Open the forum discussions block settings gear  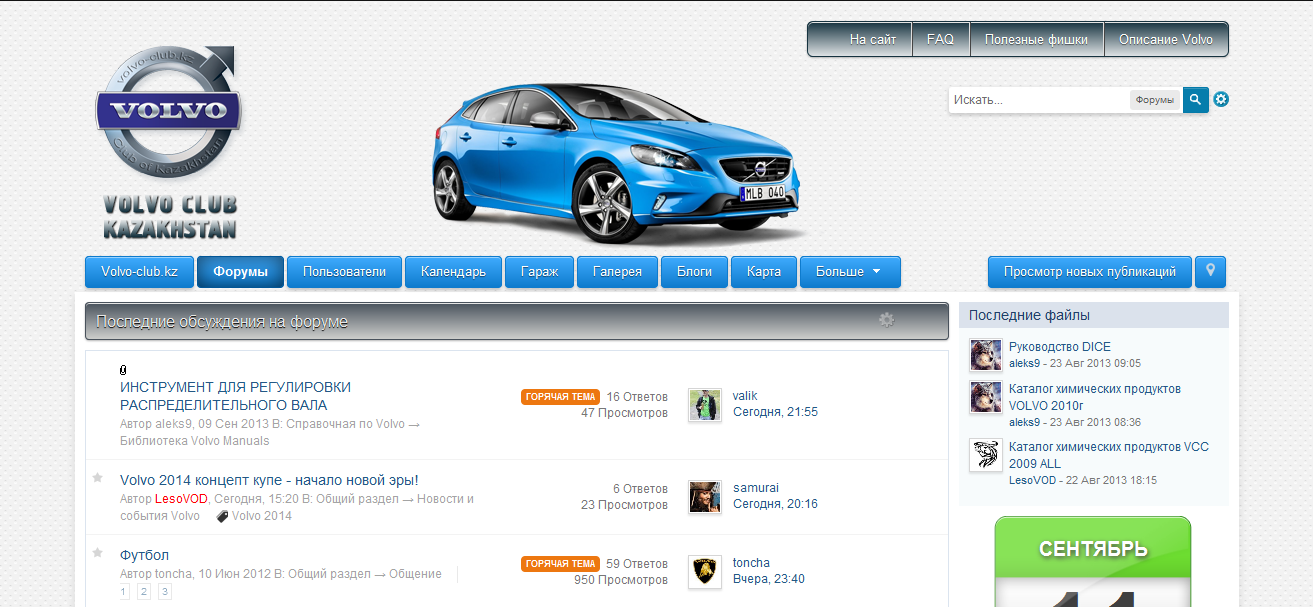point(886,320)
